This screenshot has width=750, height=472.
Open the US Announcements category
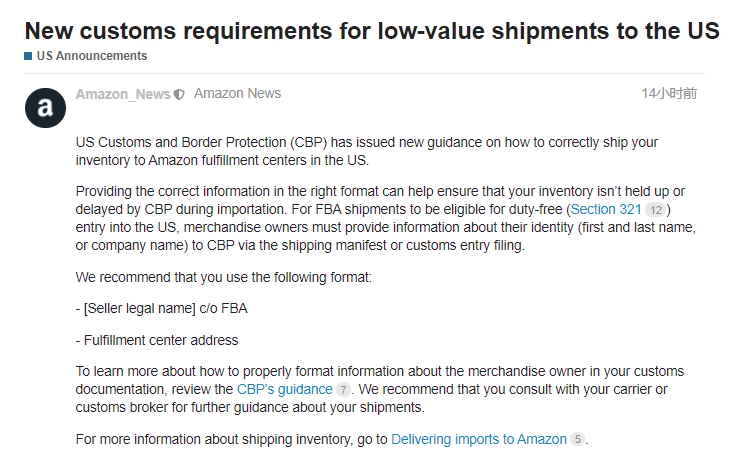[x=91, y=56]
